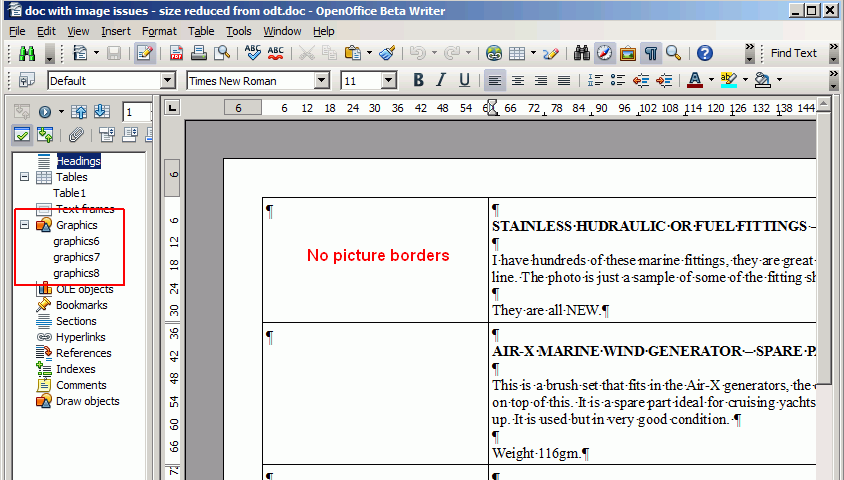The image size is (844, 480).
Task: Select Table1 in Navigator tree
Action: tap(69, 193)
